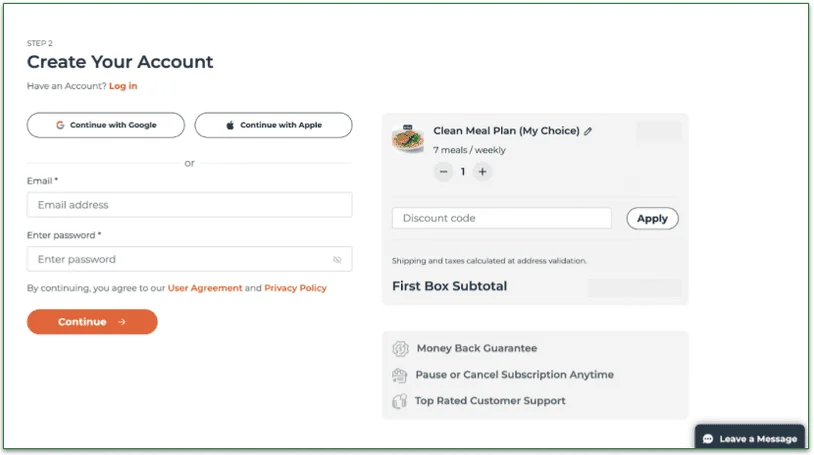Continue with Apple sign-up button
This screenshot has height=455, width=814.
274,125
